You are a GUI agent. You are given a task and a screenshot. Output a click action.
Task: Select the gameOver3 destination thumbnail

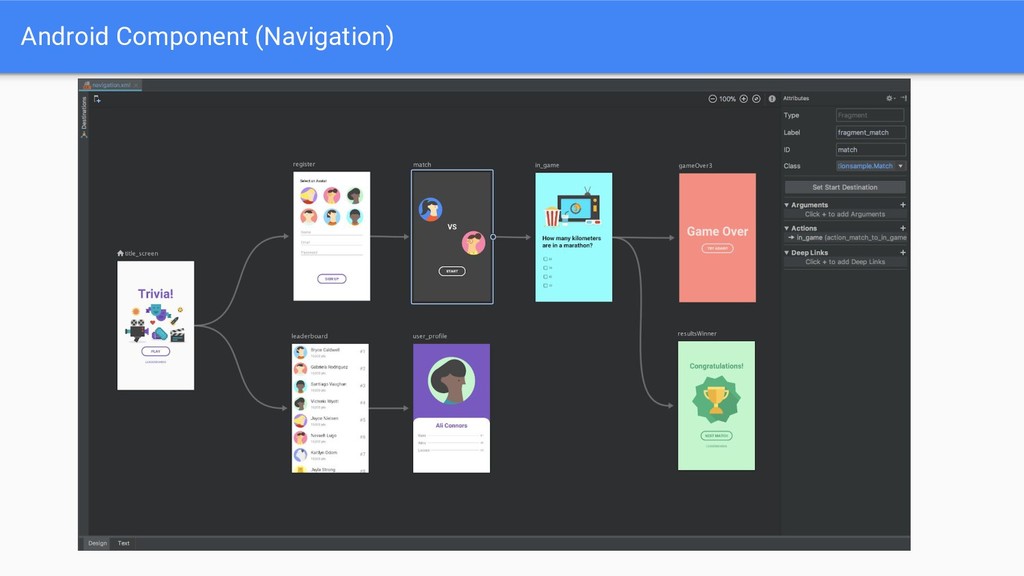[x=717, y=238]
